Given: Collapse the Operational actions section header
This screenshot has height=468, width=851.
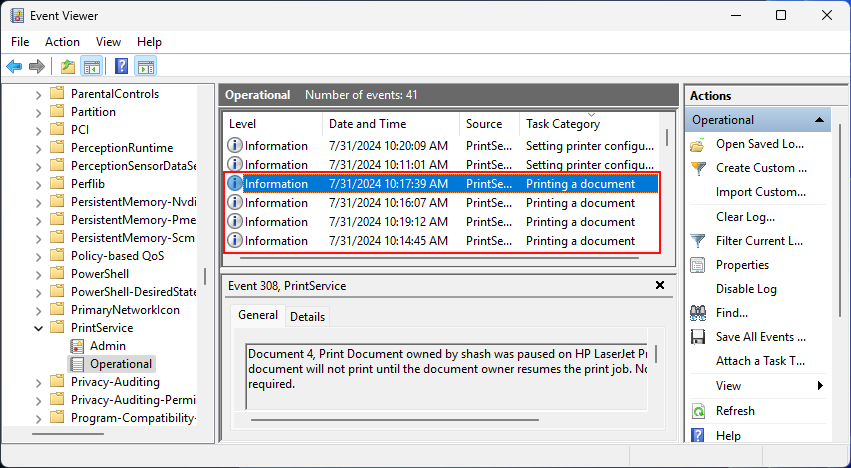Looking at the screenshot, I should (820, 120).
